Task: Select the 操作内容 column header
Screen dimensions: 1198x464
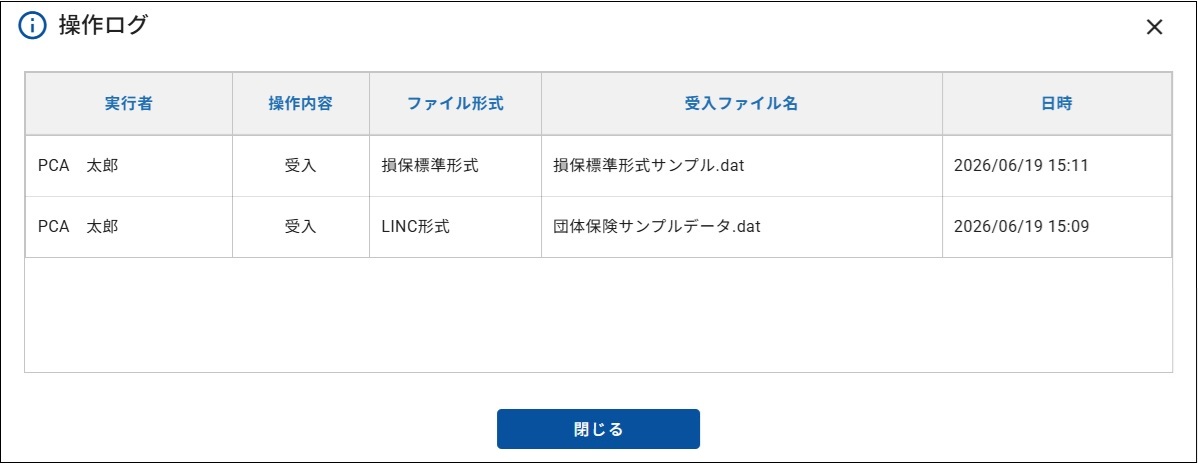Action: click(301, 104)
